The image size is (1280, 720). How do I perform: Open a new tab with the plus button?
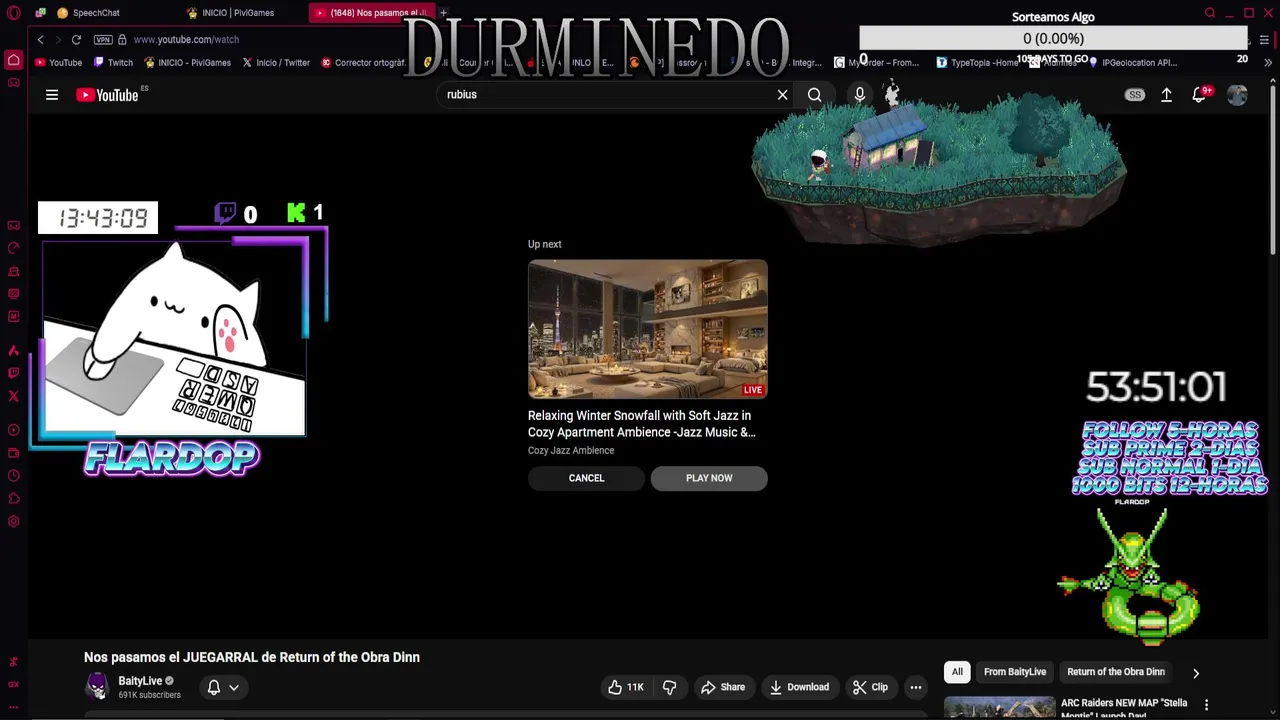tap(443, 13)
